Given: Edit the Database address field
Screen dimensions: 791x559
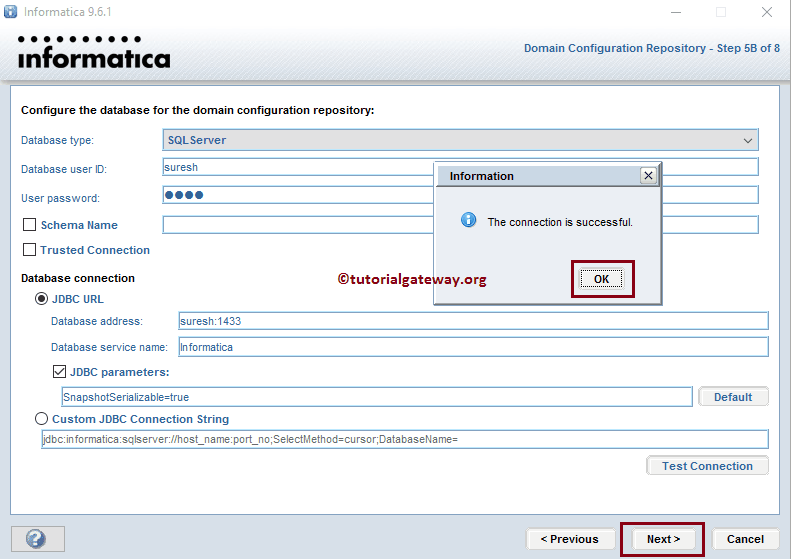Looking at the screenshot, I should tap(473, 321).
